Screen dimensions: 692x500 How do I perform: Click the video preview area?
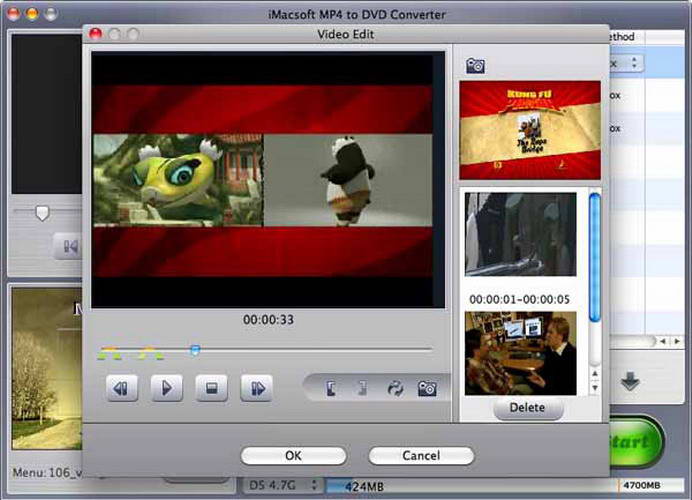(268, 180)
